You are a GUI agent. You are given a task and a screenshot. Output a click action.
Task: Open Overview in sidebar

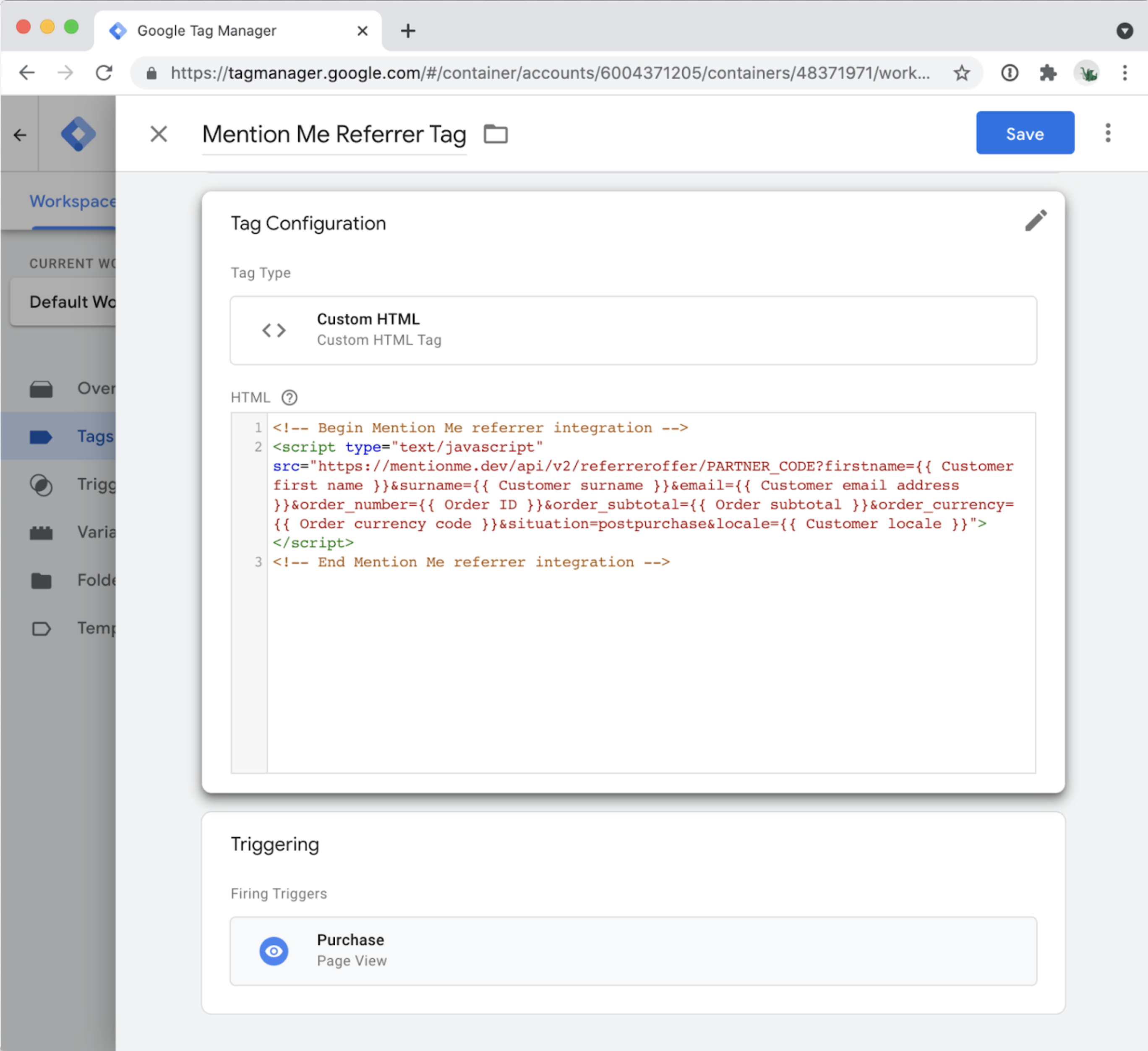(x=58, y=389)
